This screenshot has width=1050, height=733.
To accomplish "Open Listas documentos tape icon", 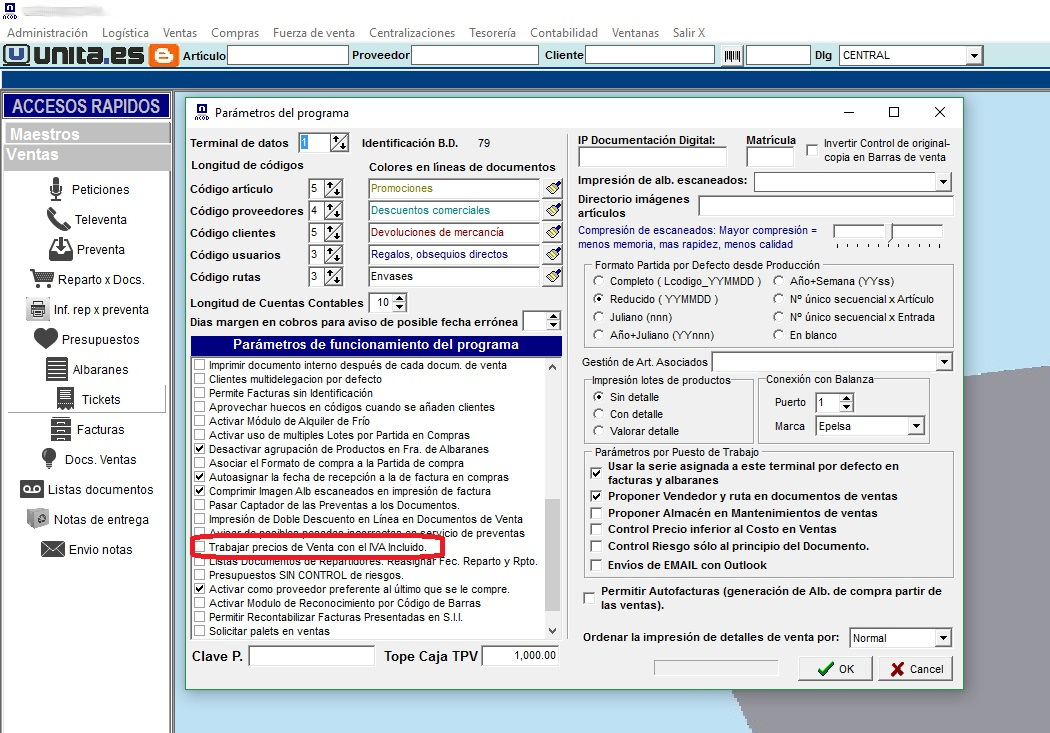I will pyautogui.click(x=31, y=489).
